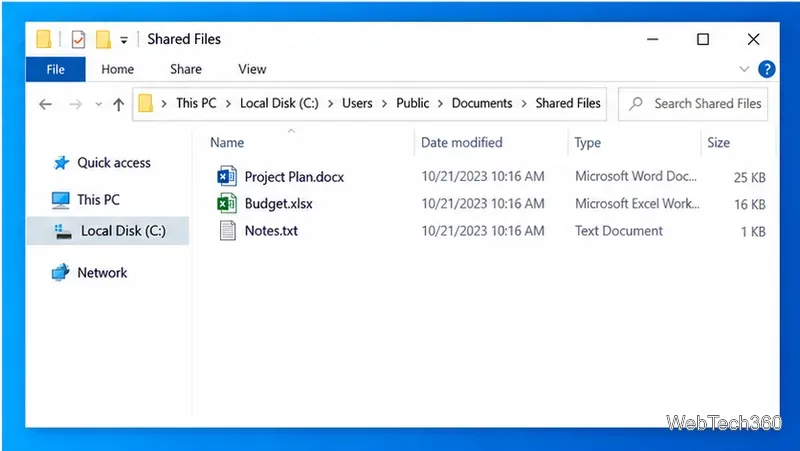
Task: Go back with the left arrow
Action: 45,105
